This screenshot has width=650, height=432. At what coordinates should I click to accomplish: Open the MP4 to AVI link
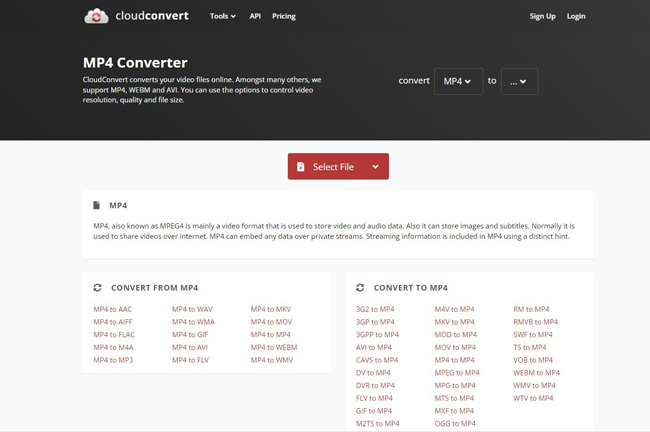(x=190, y=347)
